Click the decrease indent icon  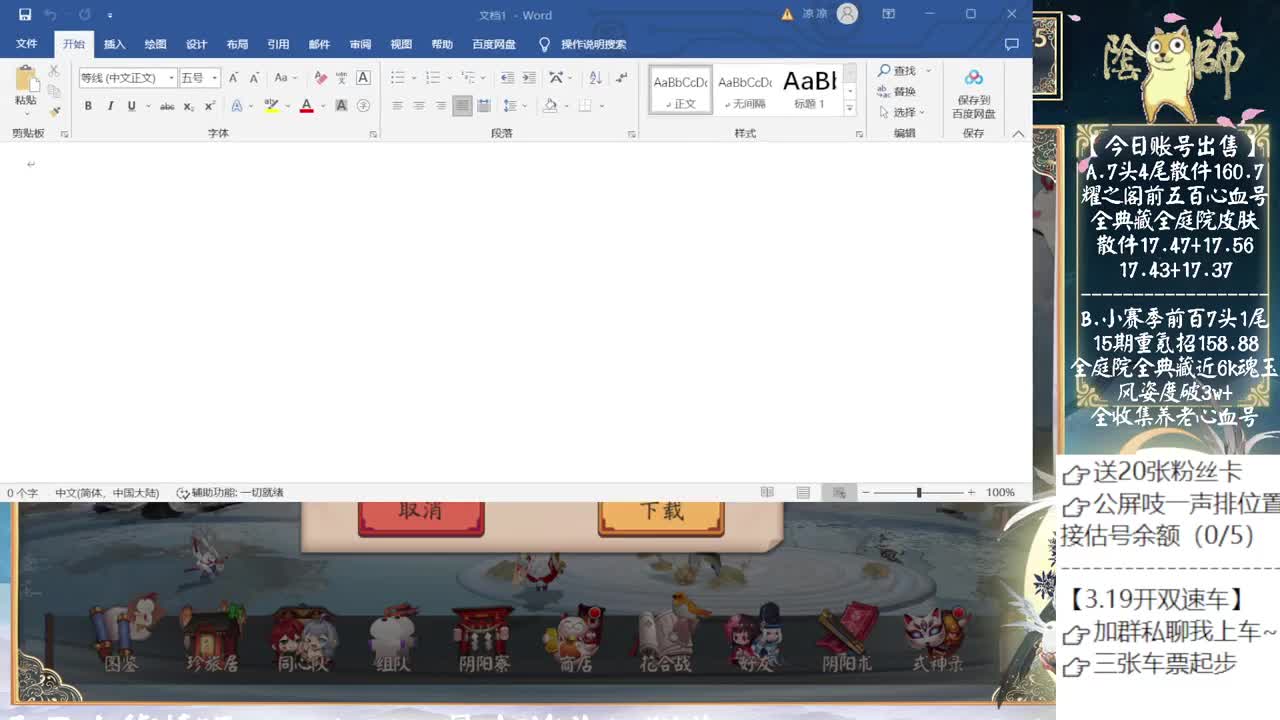[507, 78]
